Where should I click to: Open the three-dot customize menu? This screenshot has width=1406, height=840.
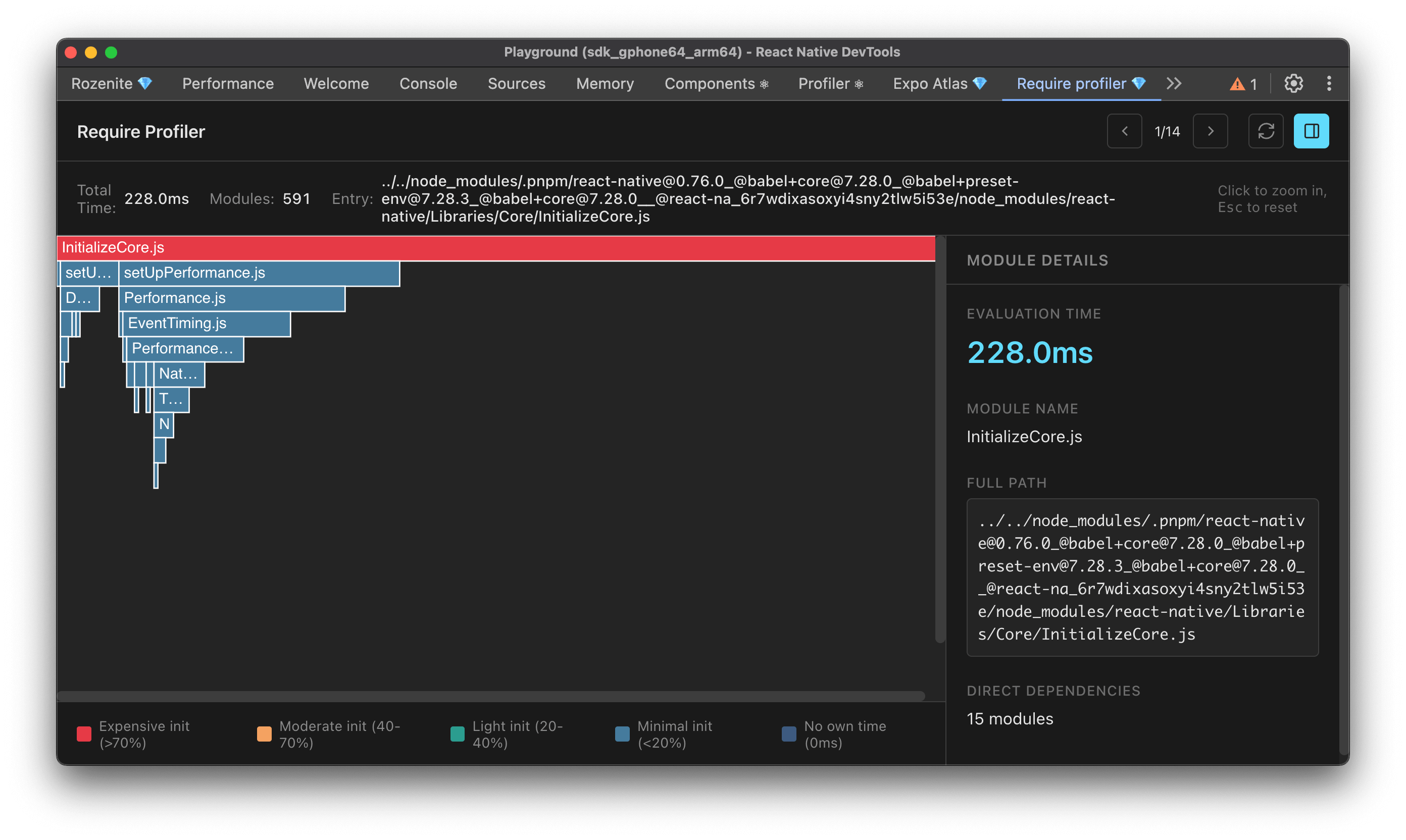1329,84
